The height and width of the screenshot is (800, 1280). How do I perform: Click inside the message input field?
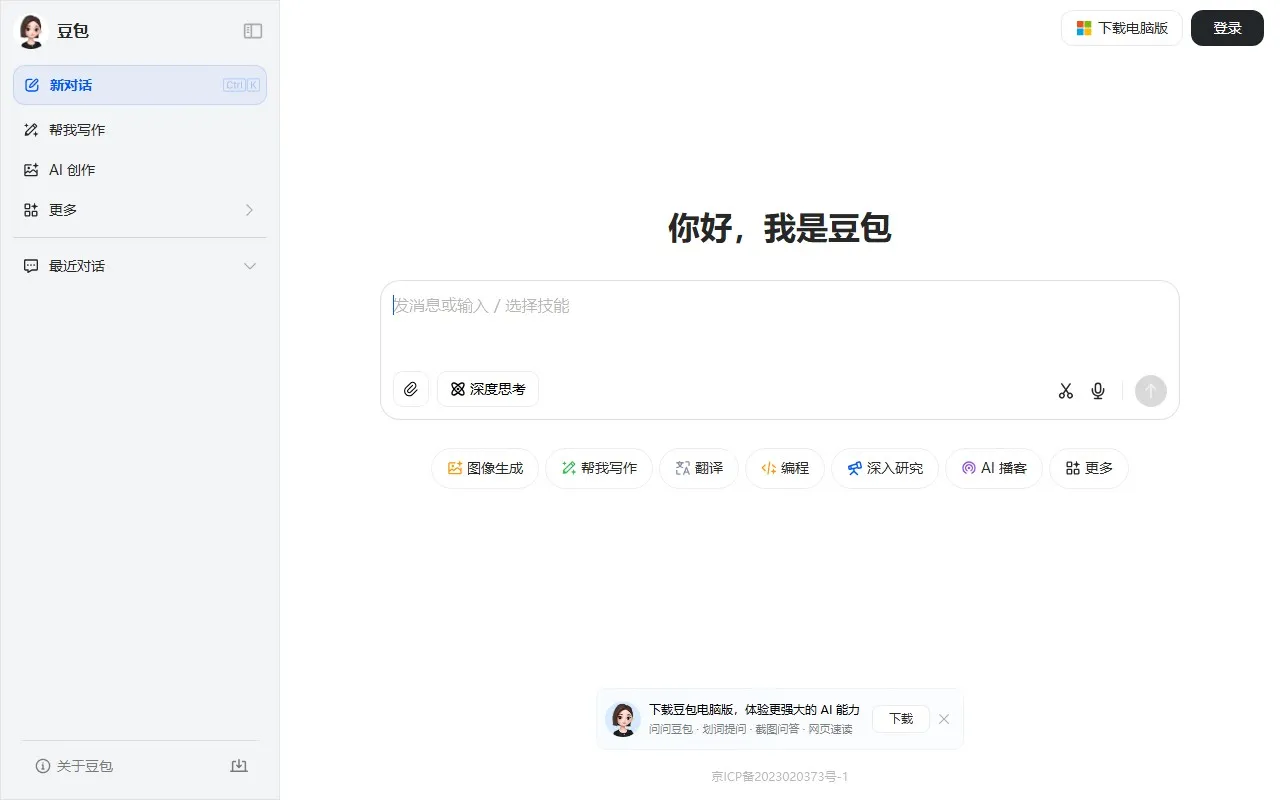(x=700, y=306)
